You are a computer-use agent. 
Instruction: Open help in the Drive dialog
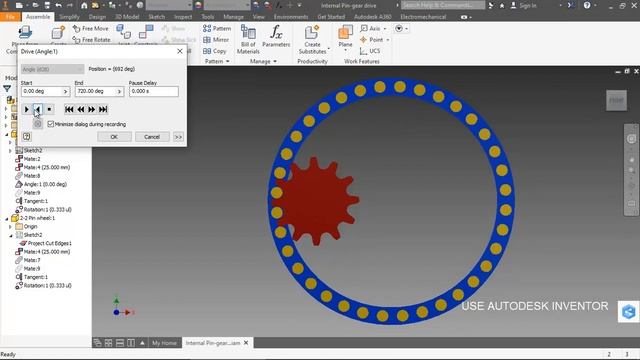point(27,137)
